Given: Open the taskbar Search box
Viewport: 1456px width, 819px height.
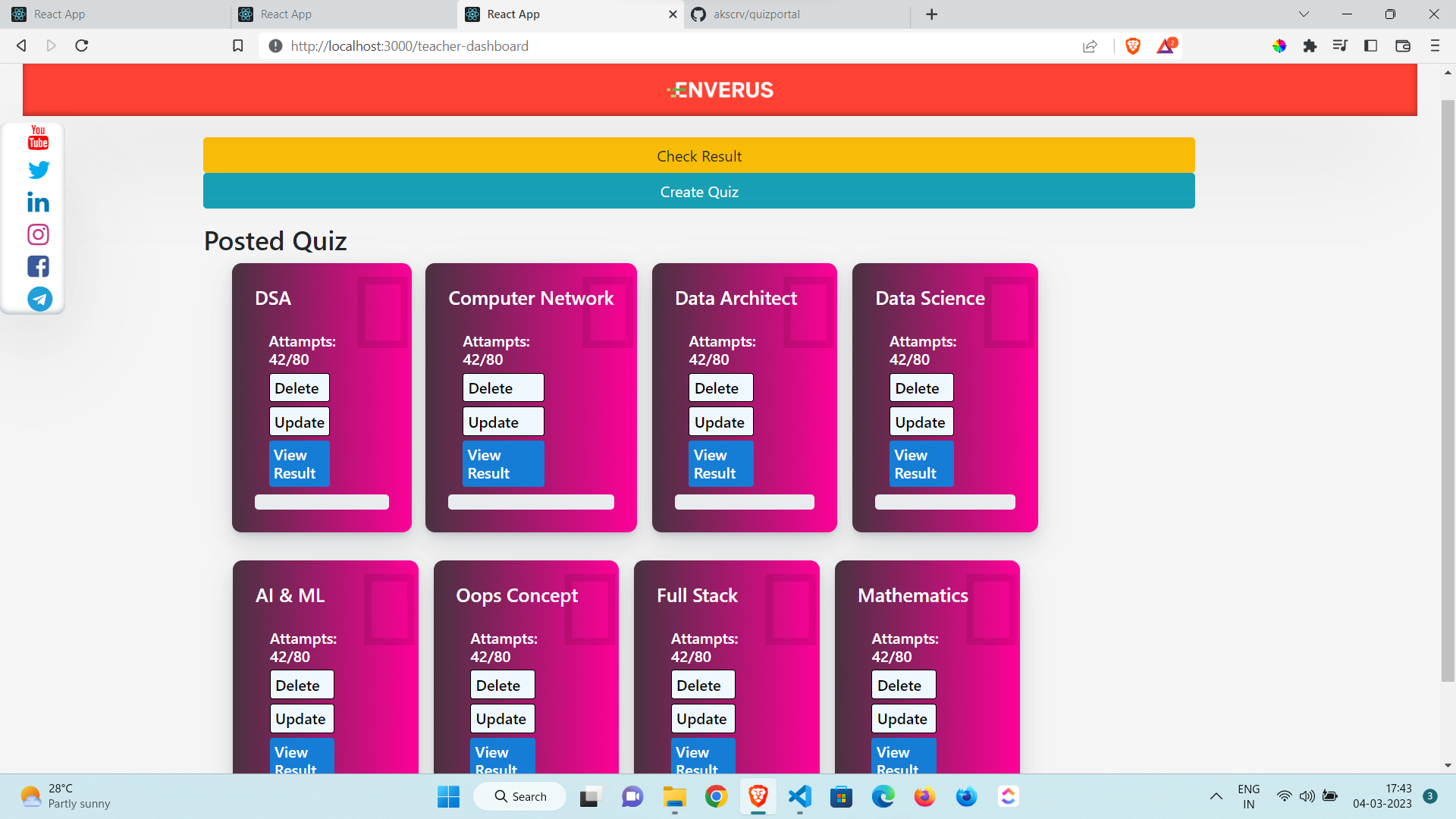Looking at the screenshot, I should point(520,796).
